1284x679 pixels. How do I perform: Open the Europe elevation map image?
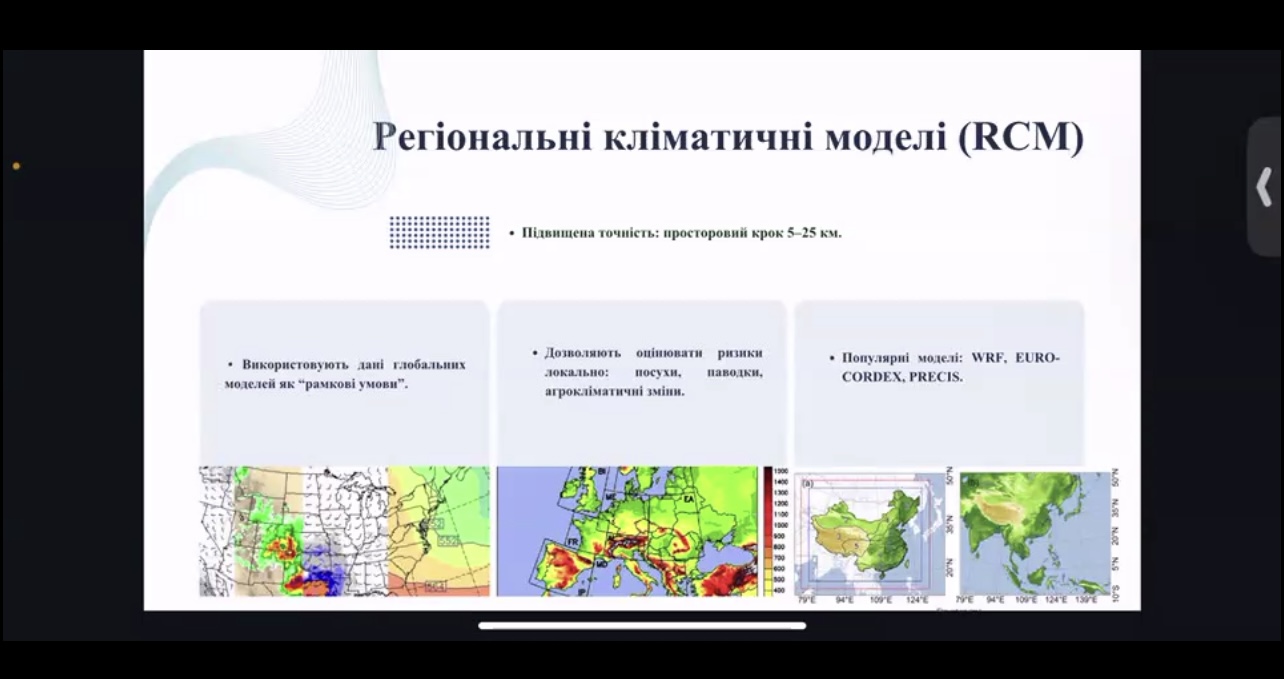(627, 531)
